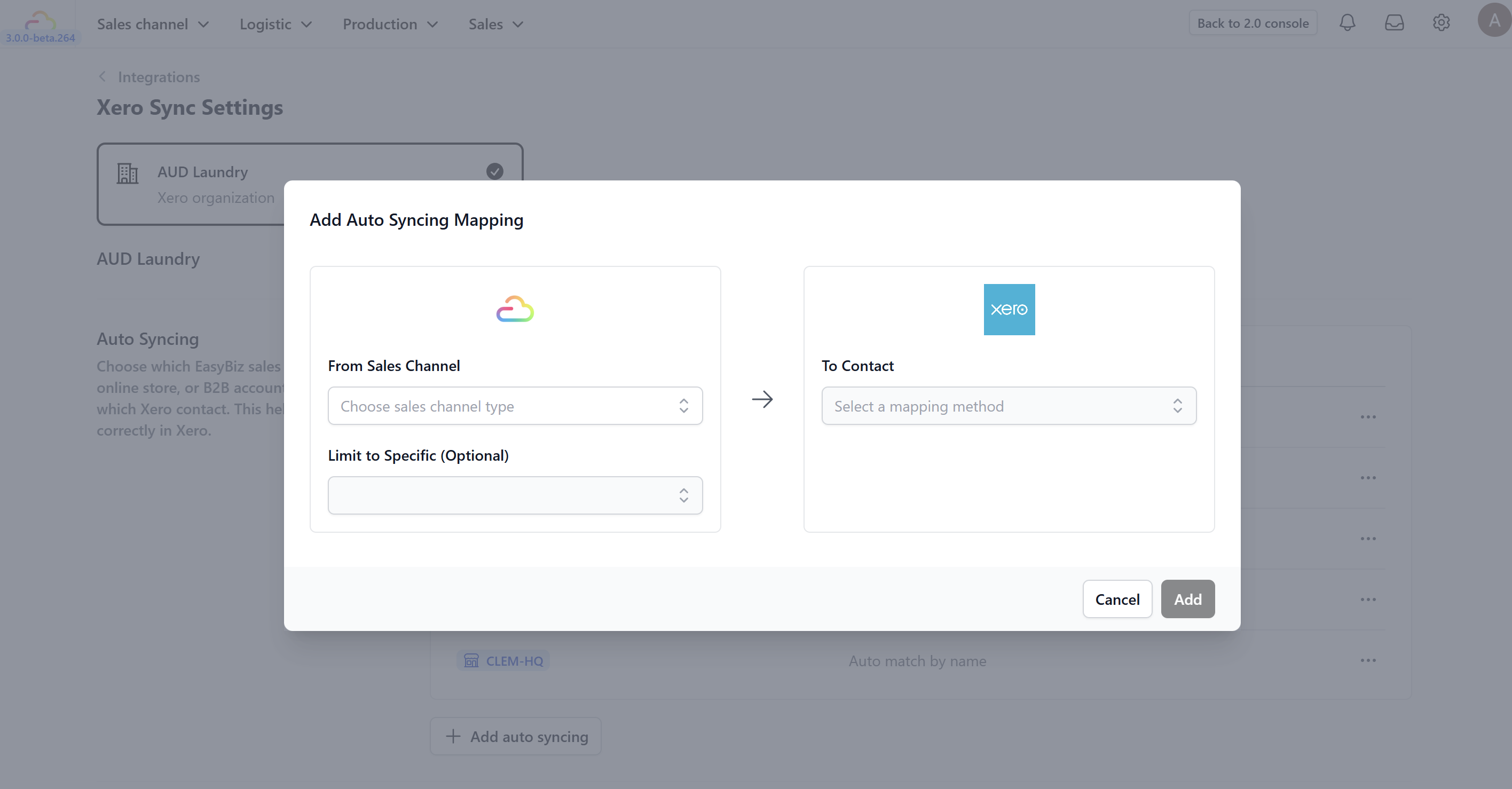Click the Add auto syncing button
The width and height of the screenshot is (1512, 789).
515,736
